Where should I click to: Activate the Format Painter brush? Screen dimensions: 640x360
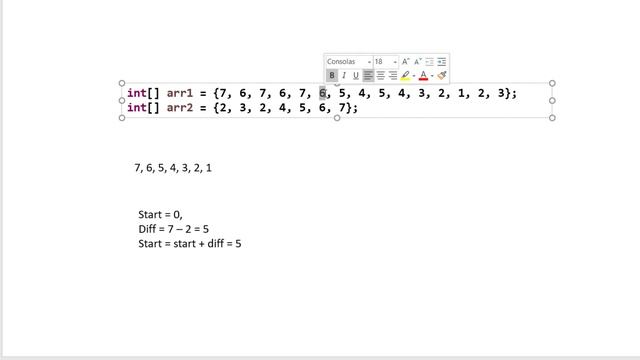(442, 76)
